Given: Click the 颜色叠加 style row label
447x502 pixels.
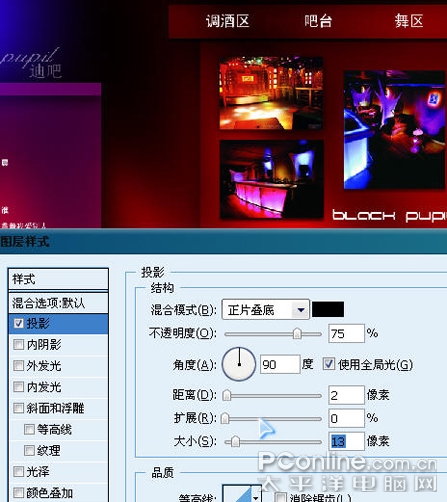Looking at the screenshot, I should pyautogui.click(x=50, y=493).
